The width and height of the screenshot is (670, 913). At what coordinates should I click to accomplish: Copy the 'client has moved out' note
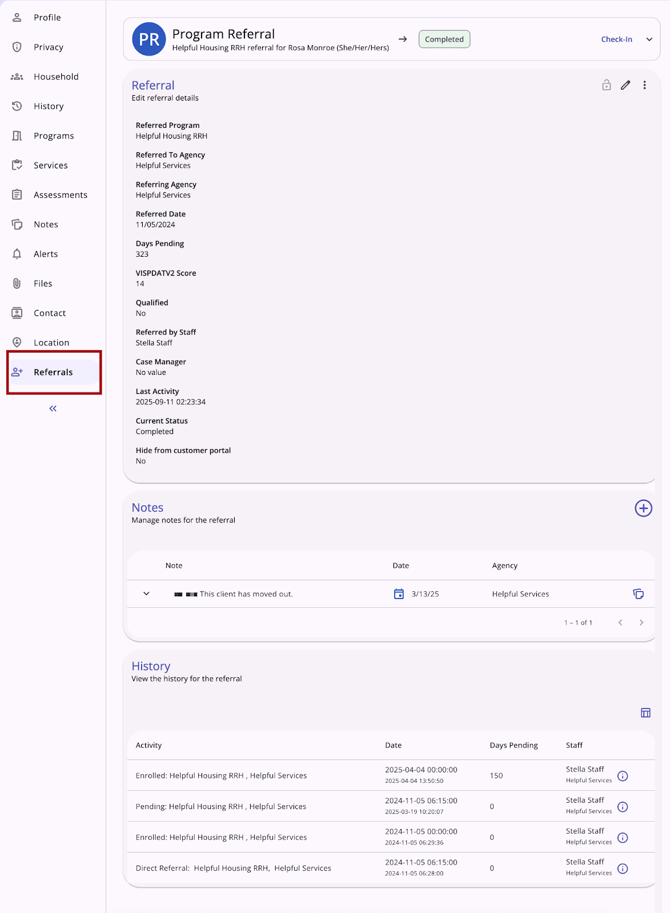point(638,594)
